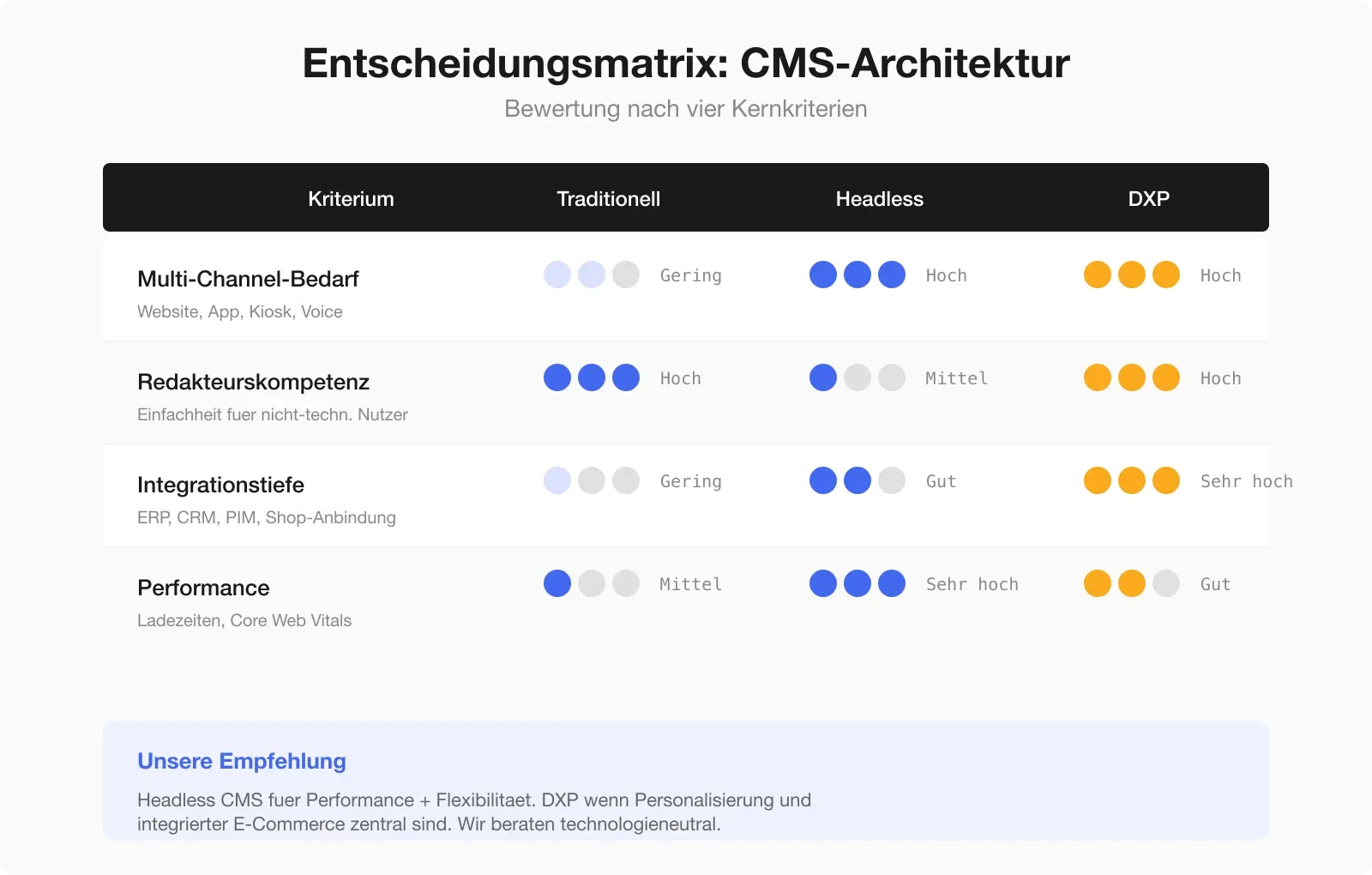Click the faded dot under Traditionell Multi-Channel-Bedarf
1372x875 pixels.
pyautogui.click(x=557, y=275)
